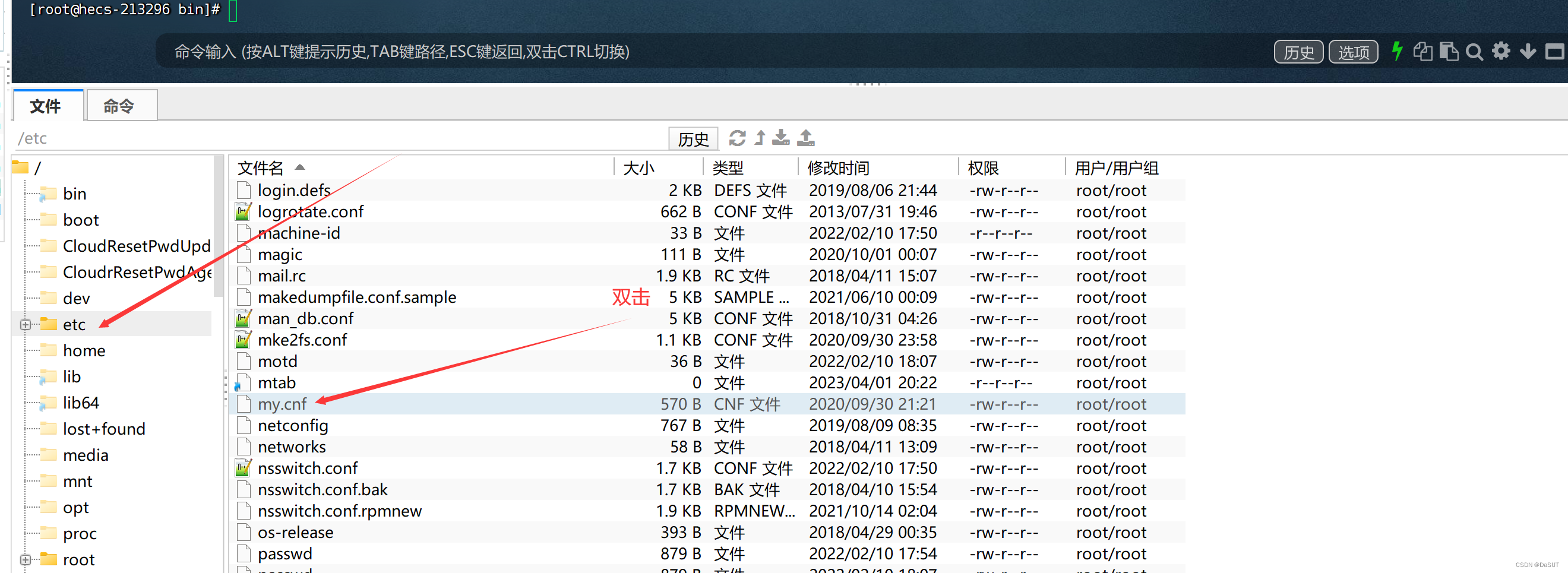
Task: Click the bin folder icon in the tree
Action: 48,194
